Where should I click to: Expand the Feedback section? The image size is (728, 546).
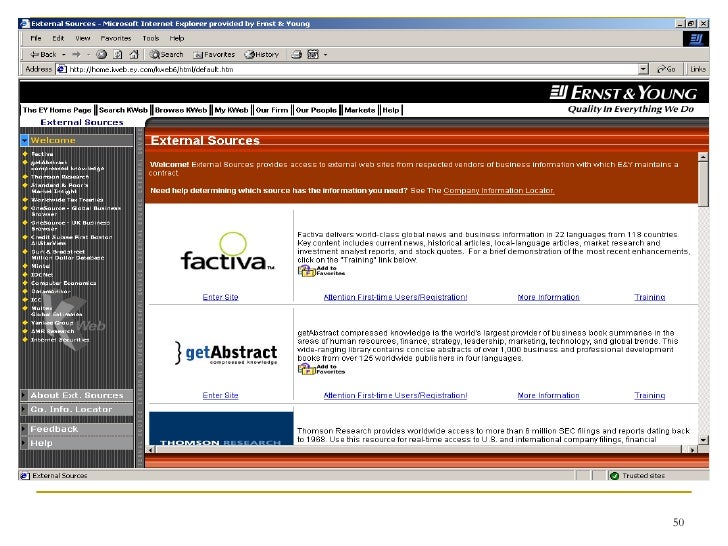(x=77, y=429)
